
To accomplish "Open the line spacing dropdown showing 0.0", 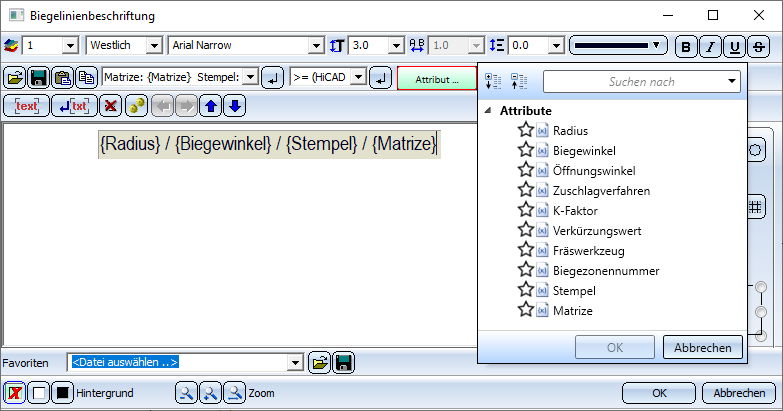I will pyautogui.click(x=556, y=45).
